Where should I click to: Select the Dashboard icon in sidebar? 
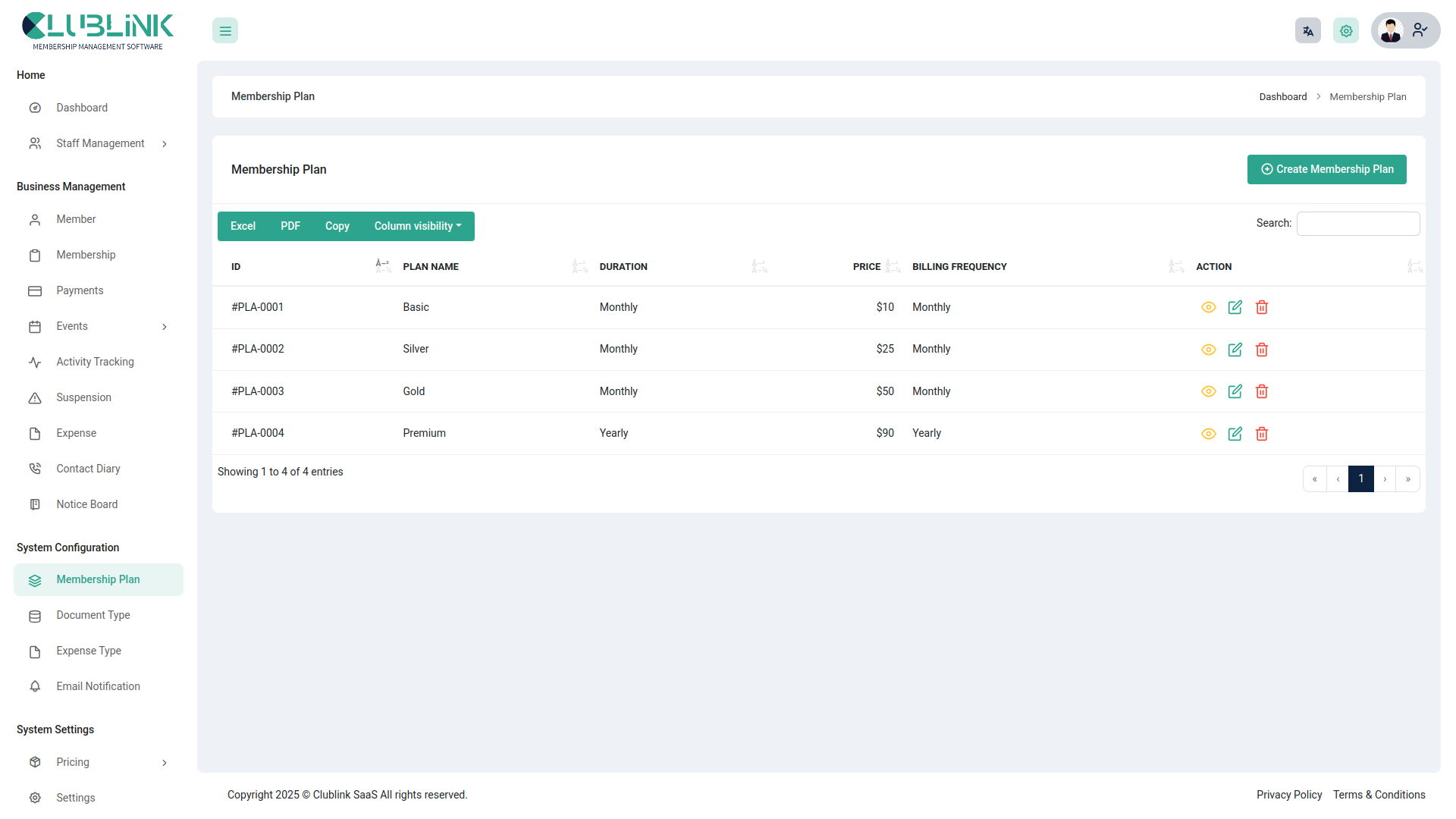[x=35, y=108]
